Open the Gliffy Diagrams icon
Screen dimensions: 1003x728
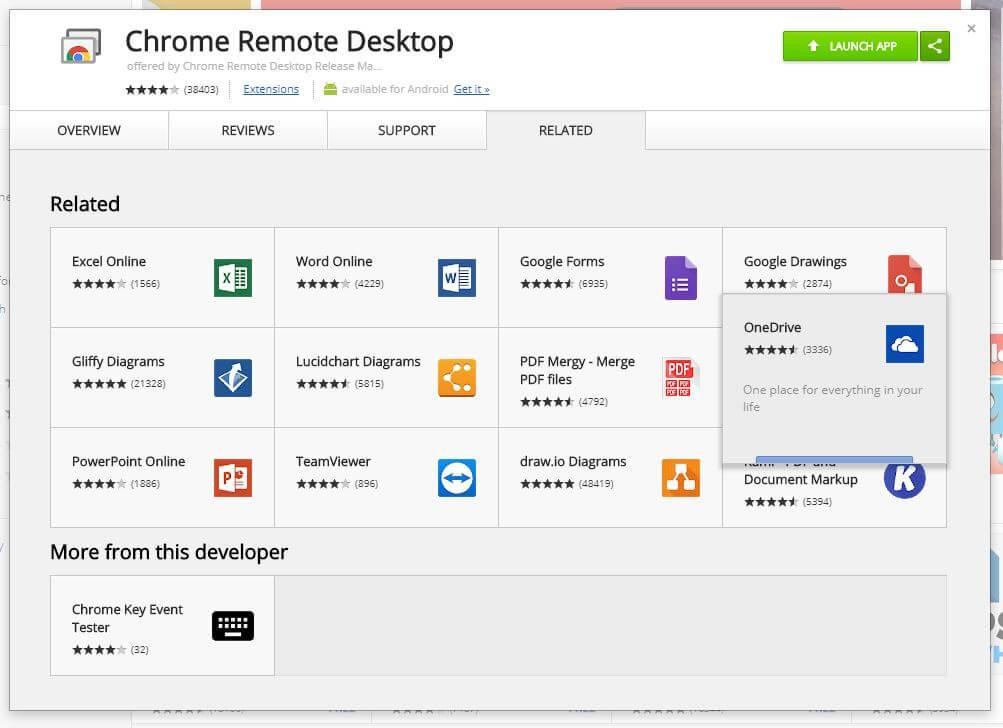pos(233,377)
